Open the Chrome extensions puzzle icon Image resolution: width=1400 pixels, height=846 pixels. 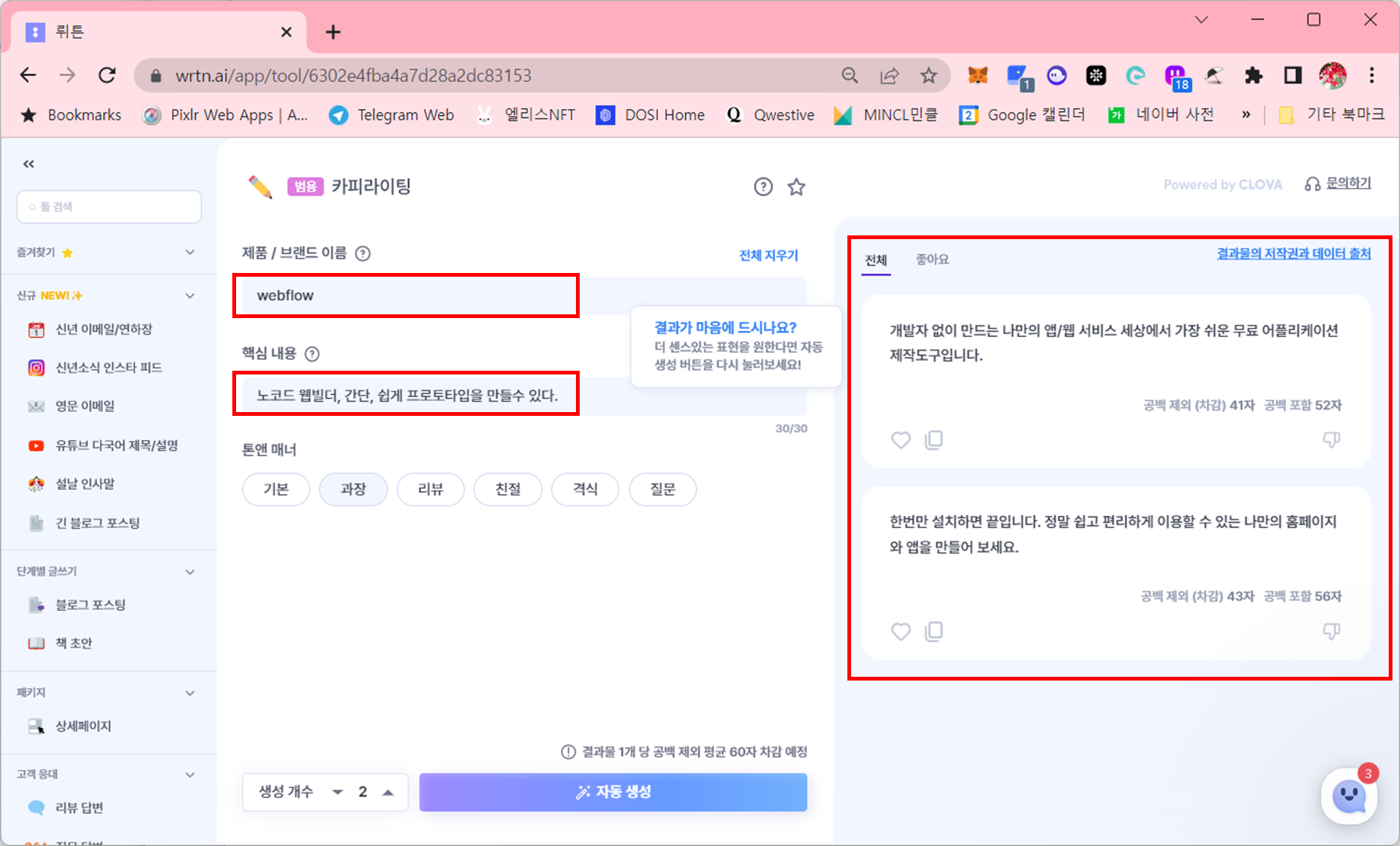pos(1253,75)
